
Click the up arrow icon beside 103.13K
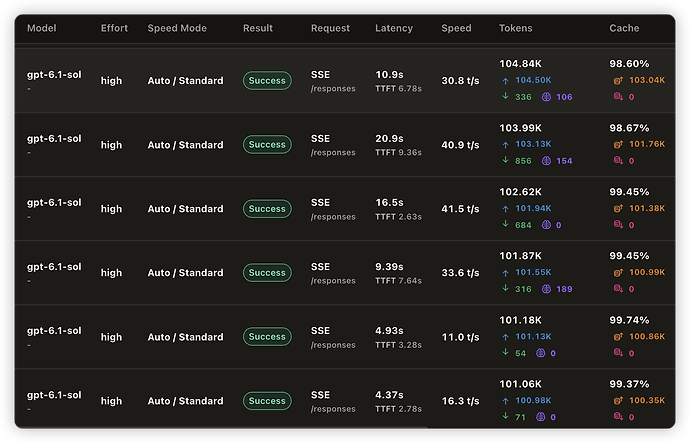click(505, 145)
